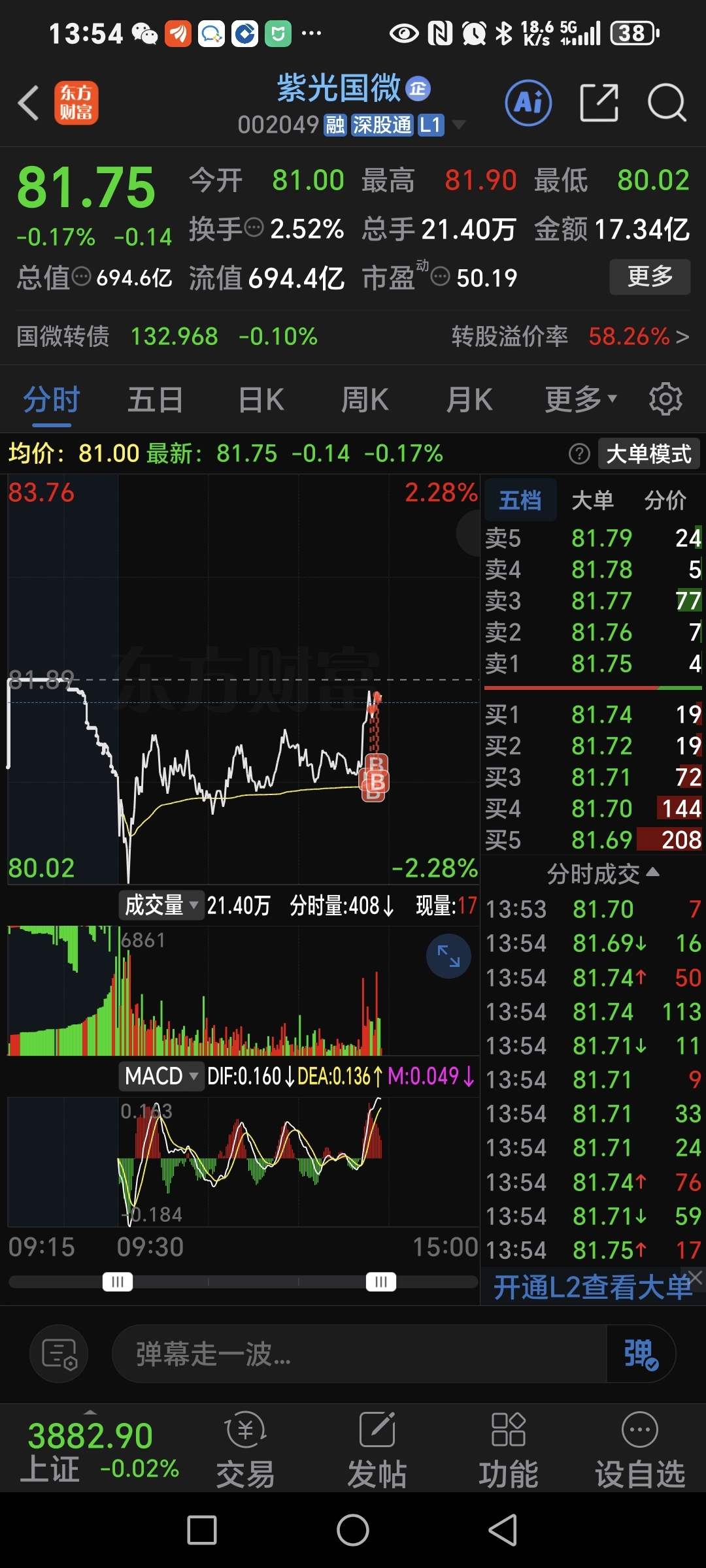Screen dimensions: 706x1568
Task: Go back with the left arrow
Action: coord(29,103)
